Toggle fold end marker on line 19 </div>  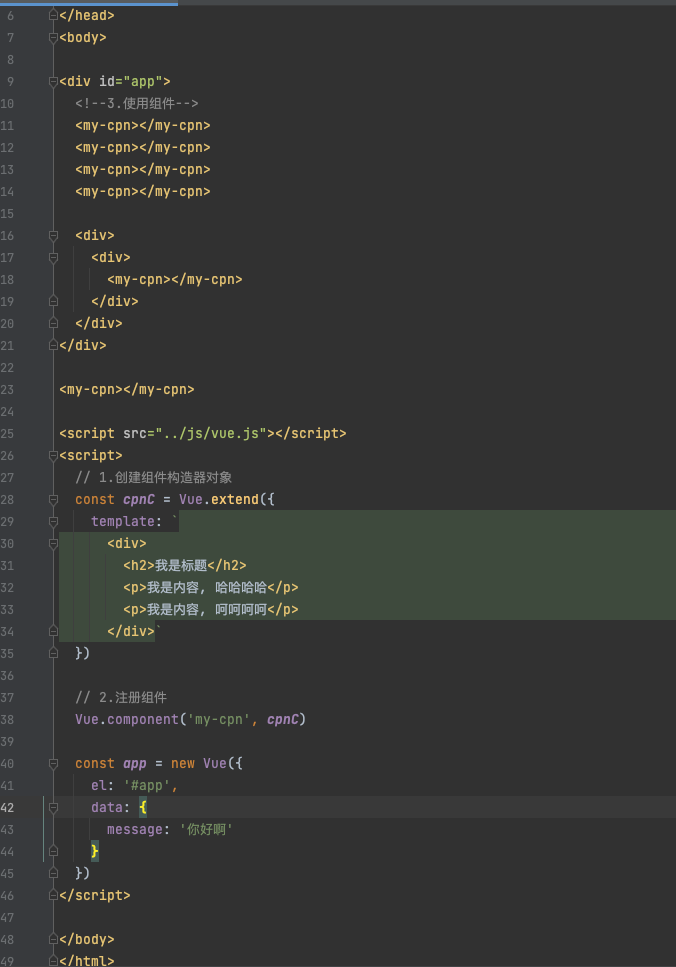54,302
